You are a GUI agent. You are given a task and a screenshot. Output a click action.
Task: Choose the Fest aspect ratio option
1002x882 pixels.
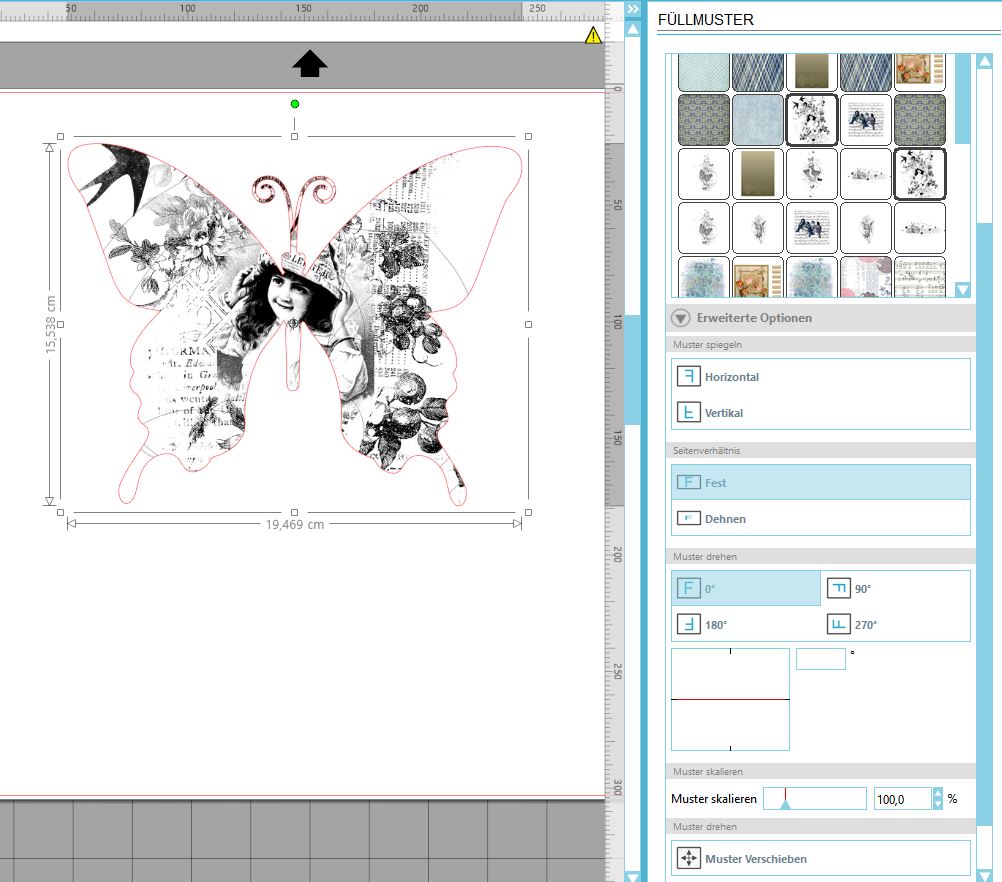coord(821,483)
